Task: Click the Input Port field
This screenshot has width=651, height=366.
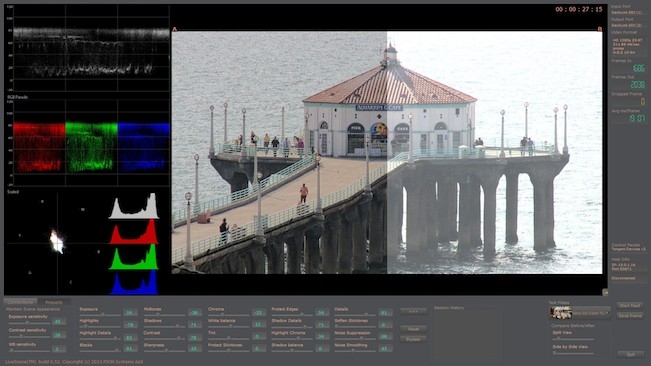Action: click(629, 13)
